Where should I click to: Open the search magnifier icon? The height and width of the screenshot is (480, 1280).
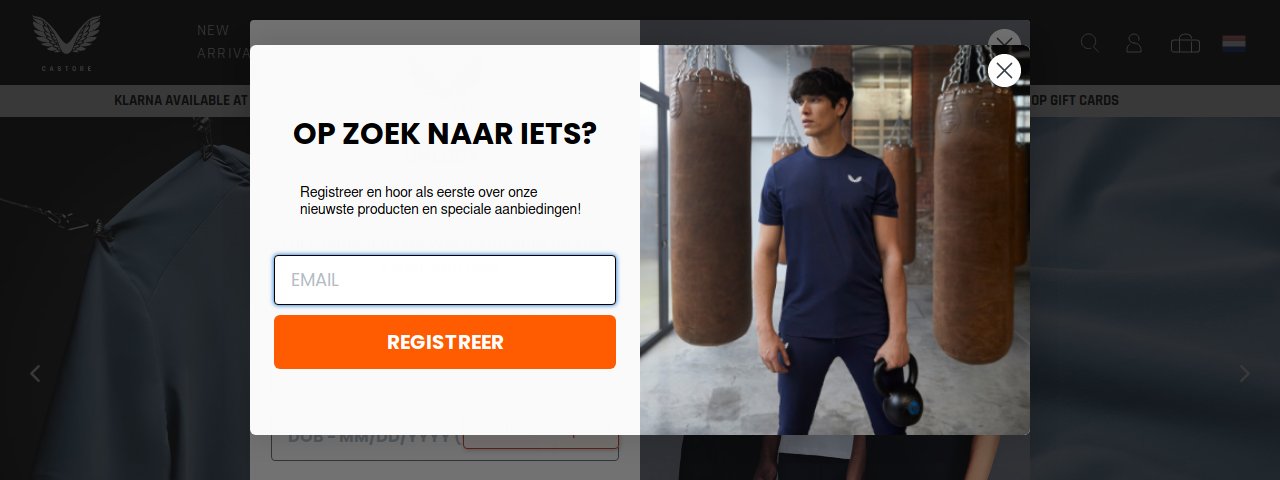coord(1090,43)
